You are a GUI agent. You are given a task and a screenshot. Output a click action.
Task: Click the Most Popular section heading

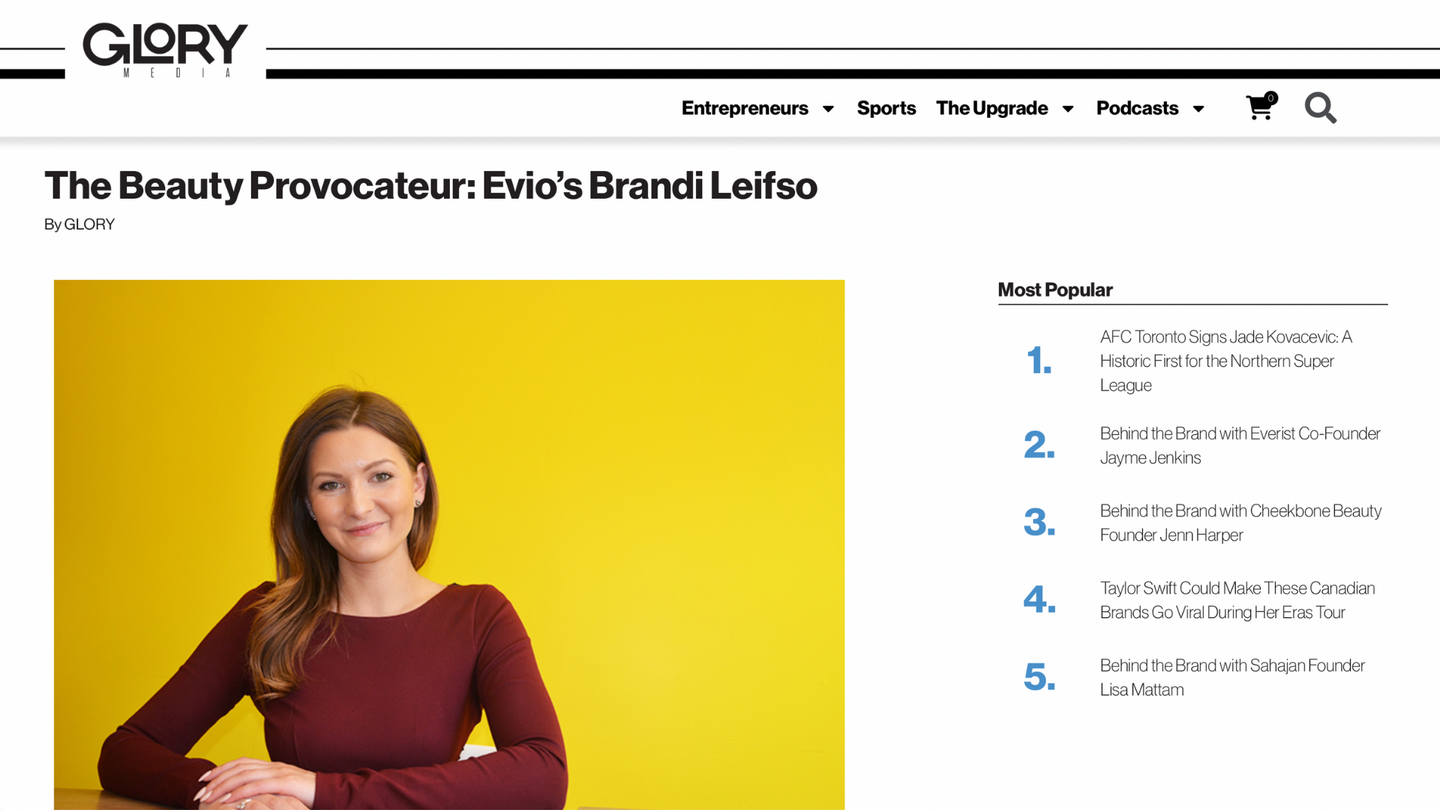[1055, 290]
